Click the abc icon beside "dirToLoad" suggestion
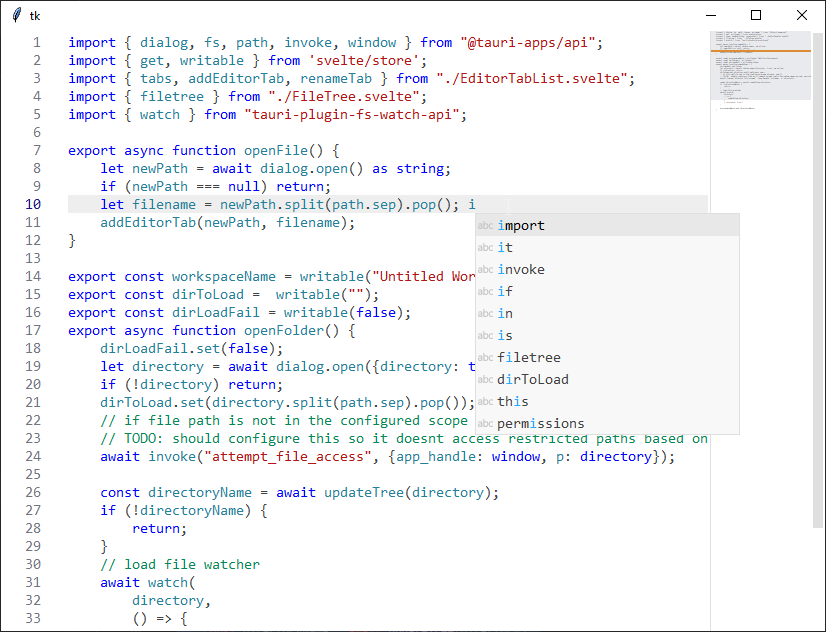 (484, 379)
